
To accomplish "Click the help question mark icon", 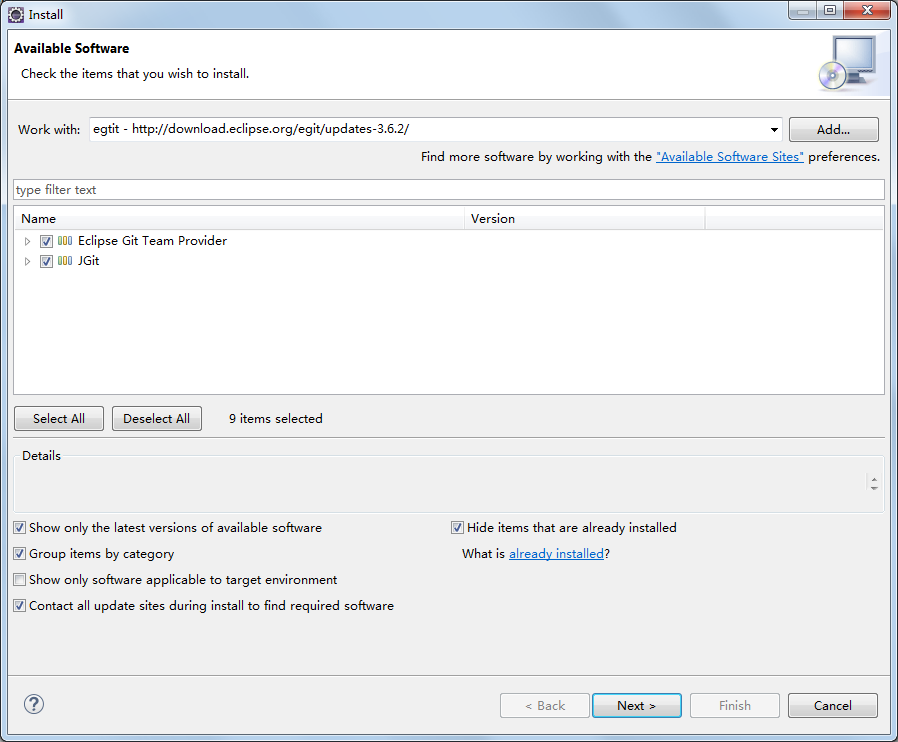I will pos(34,704).
